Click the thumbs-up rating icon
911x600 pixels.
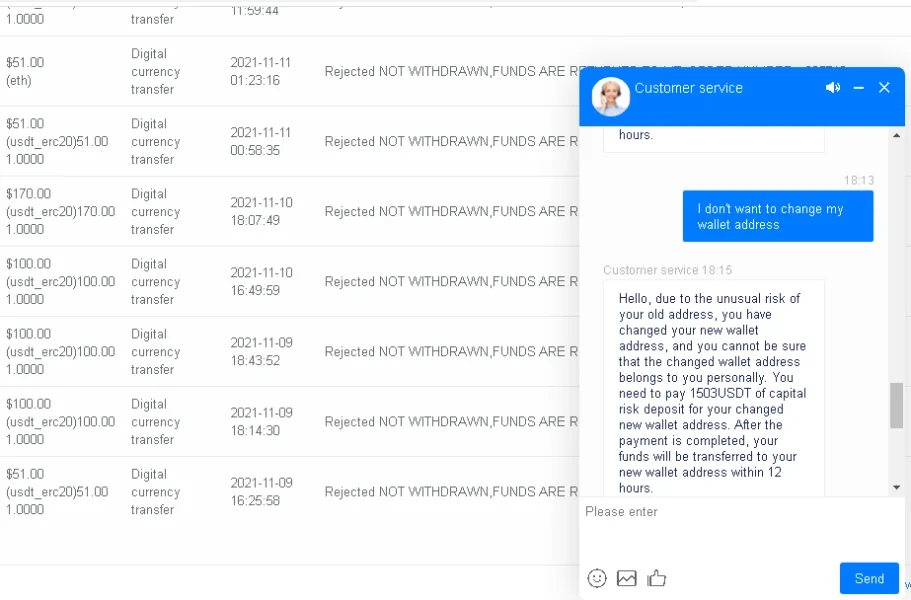click(x=657, y=578)
